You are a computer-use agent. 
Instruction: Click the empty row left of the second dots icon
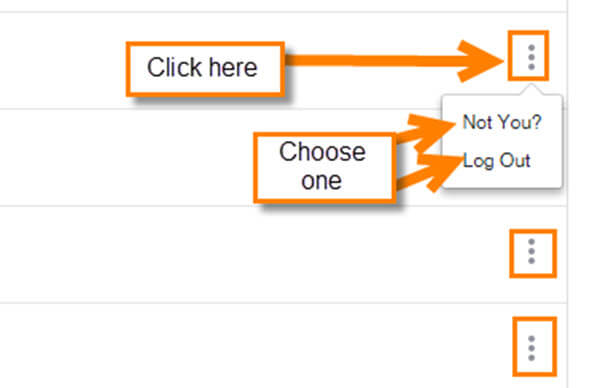pos(254,254)
